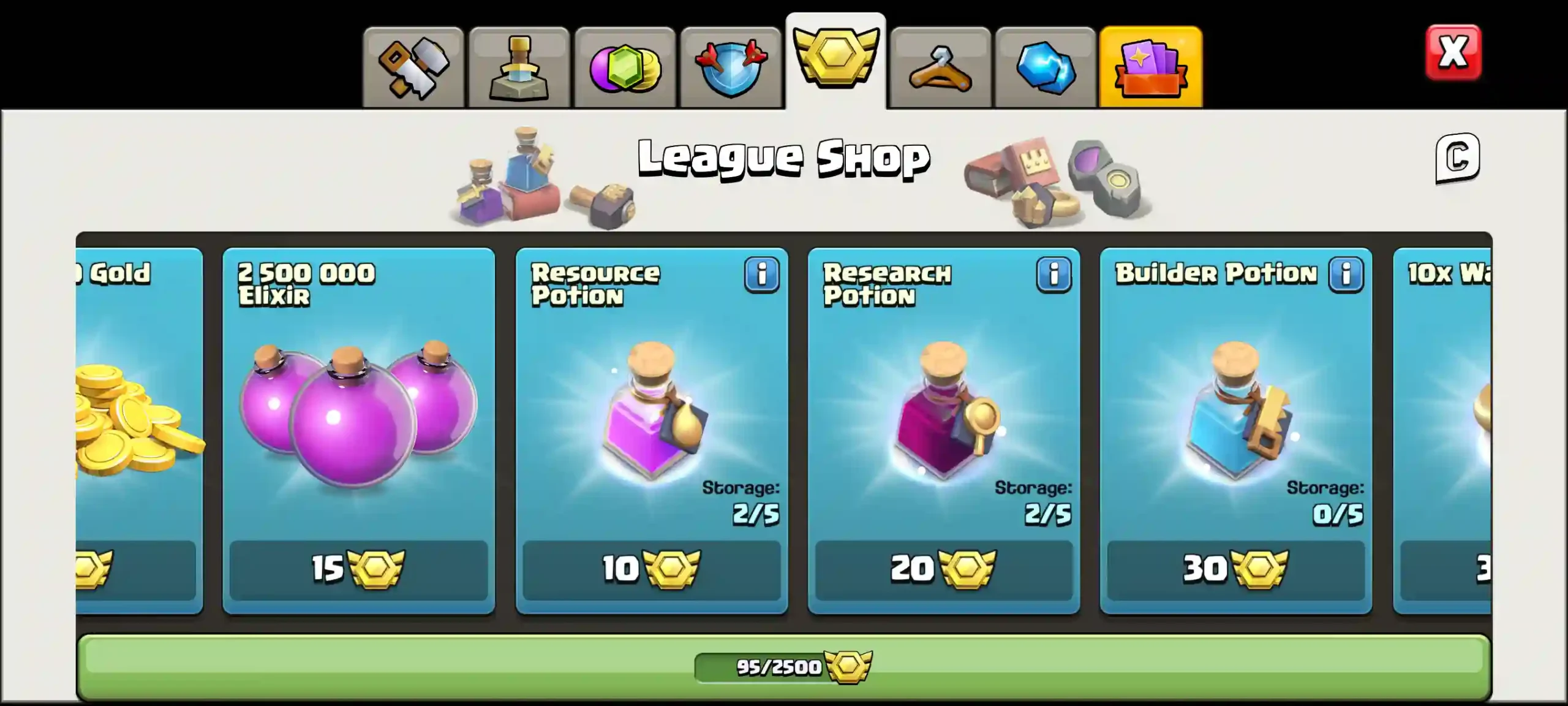Screen dimensions: 1568x706
Task: Select the partially visible 10x Wall card
Action: pos(1442,431)
